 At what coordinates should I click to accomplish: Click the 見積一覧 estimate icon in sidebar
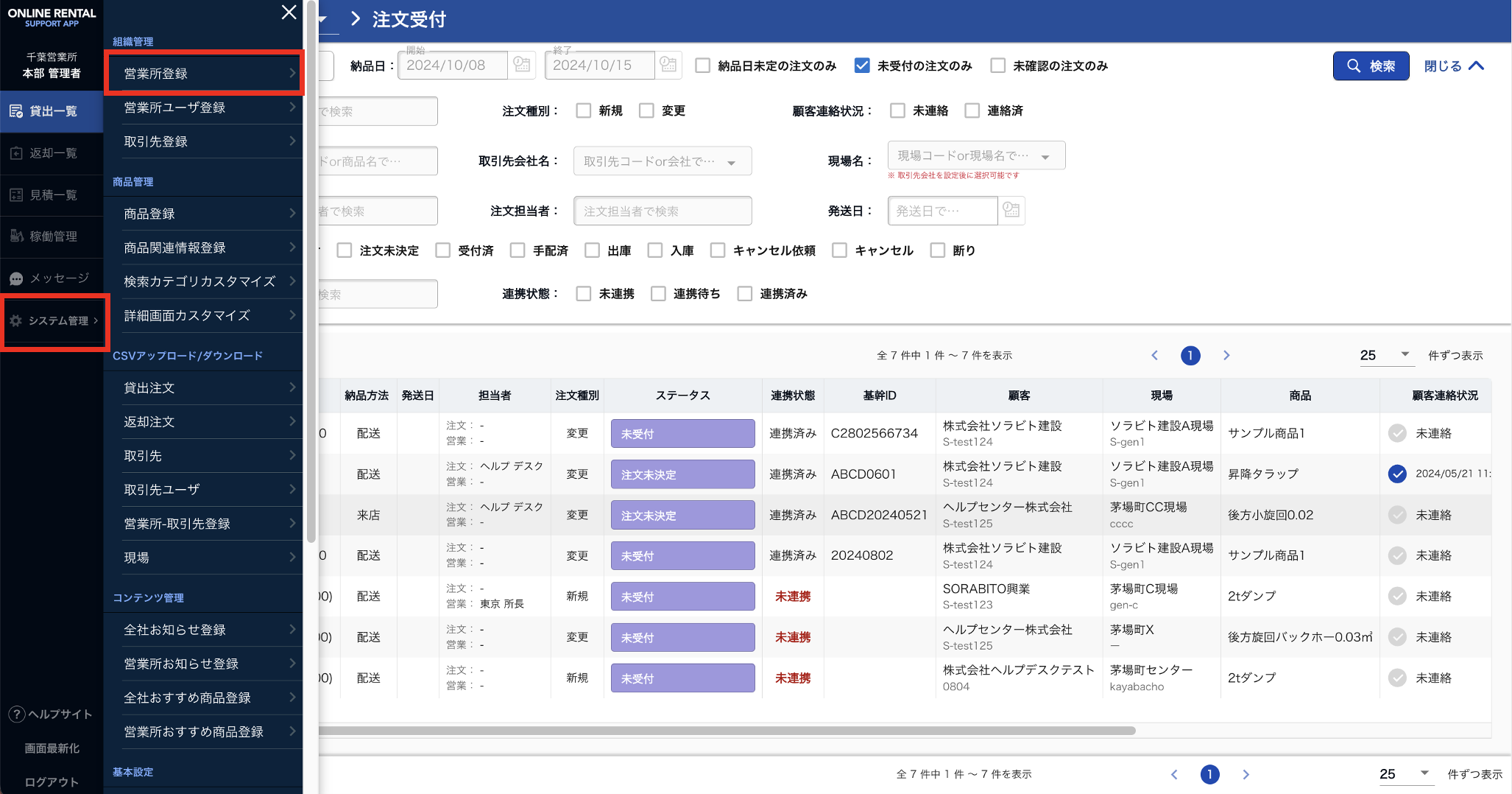click(x=16, y=195)
